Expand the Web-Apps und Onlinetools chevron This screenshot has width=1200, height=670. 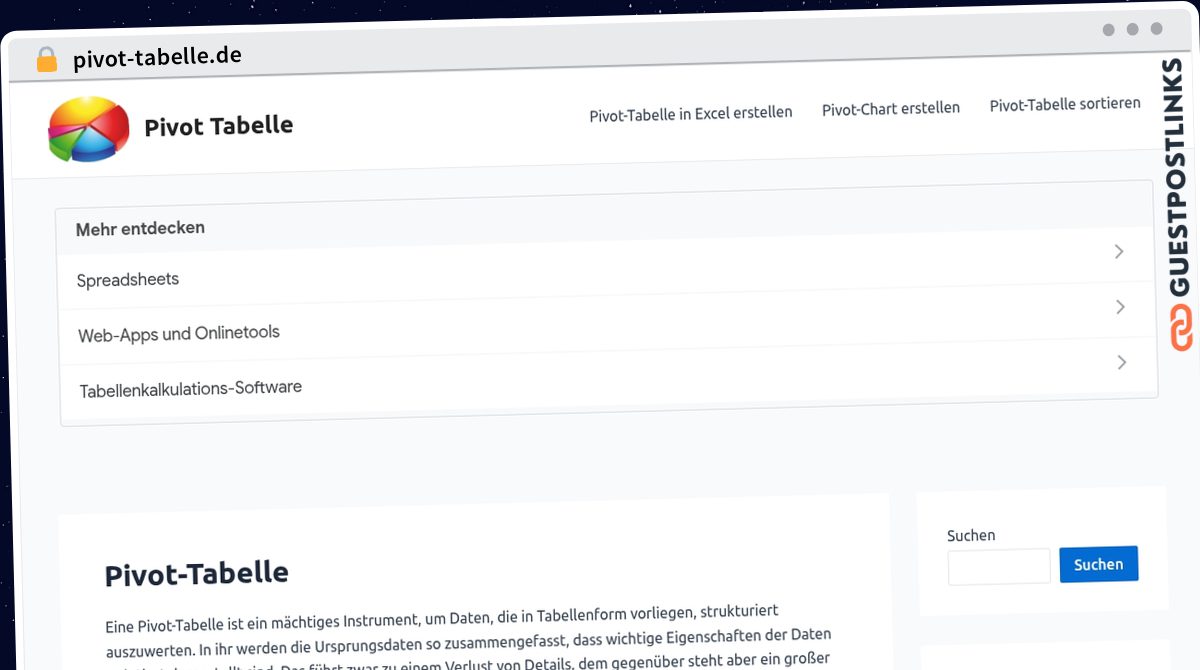pos(1121,307)
